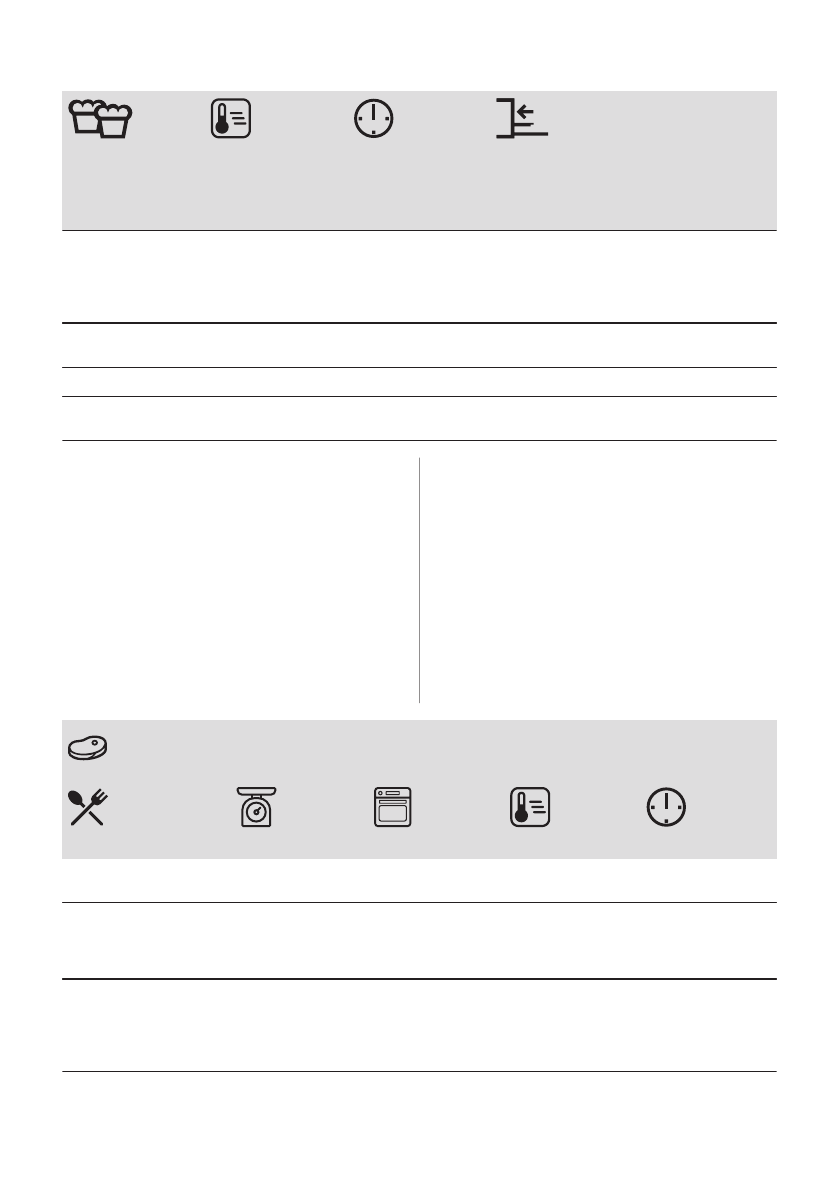
Task: Click the kitchen weighing scale icon
Action: (x=257, y=807)
